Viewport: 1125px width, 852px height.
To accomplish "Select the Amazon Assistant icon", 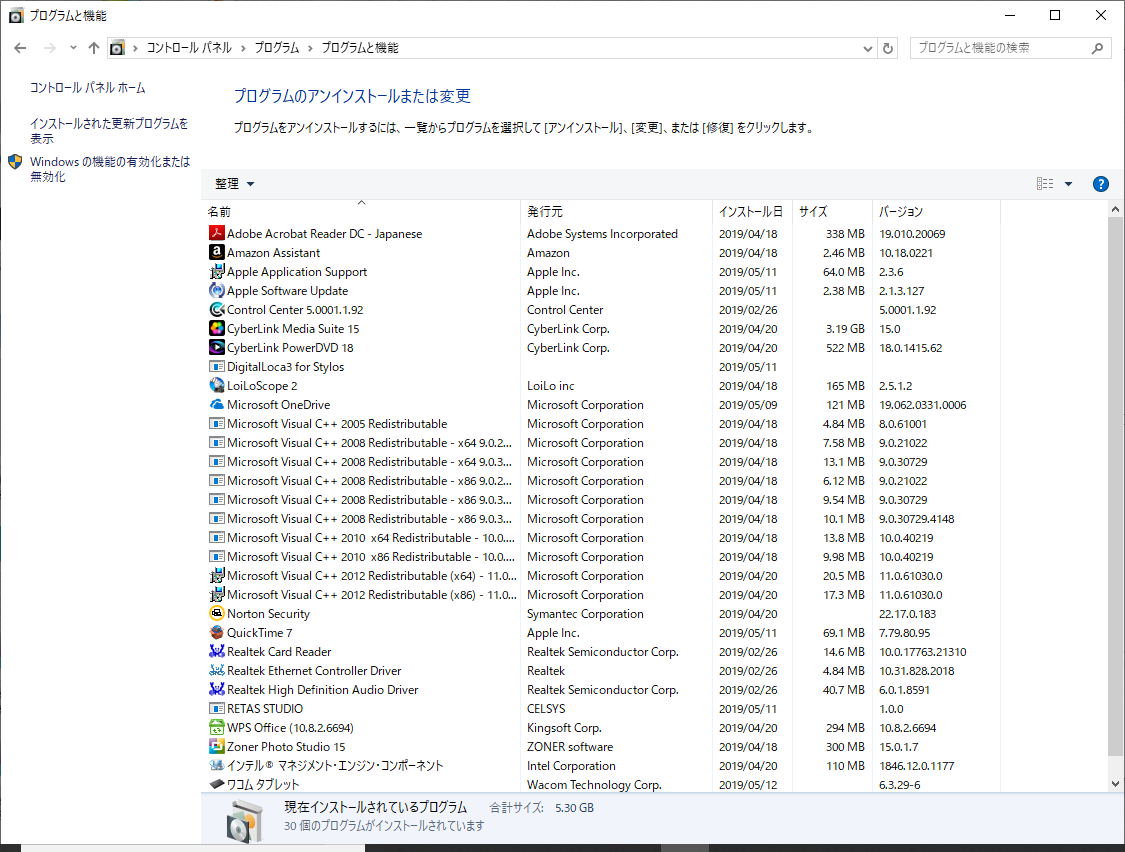I will click(217, 253).
